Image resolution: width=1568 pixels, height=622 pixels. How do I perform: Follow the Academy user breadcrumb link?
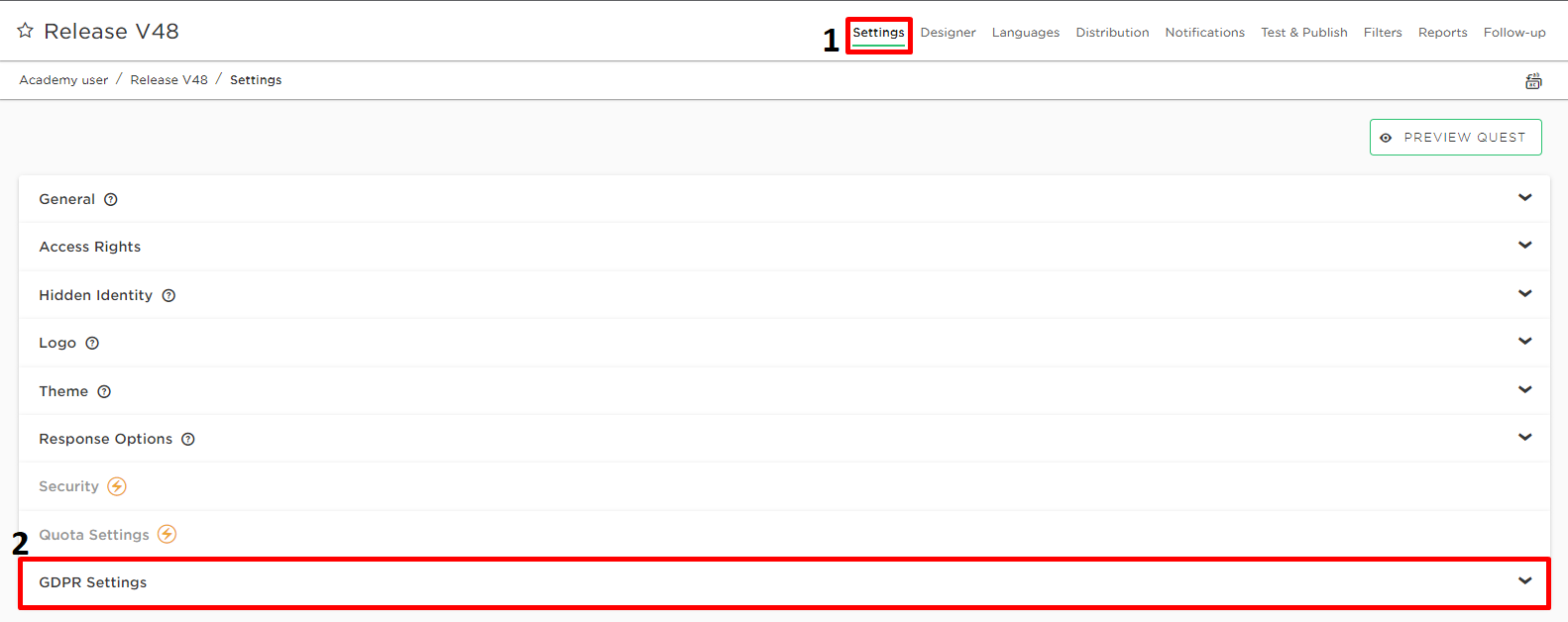coord(63,80)
